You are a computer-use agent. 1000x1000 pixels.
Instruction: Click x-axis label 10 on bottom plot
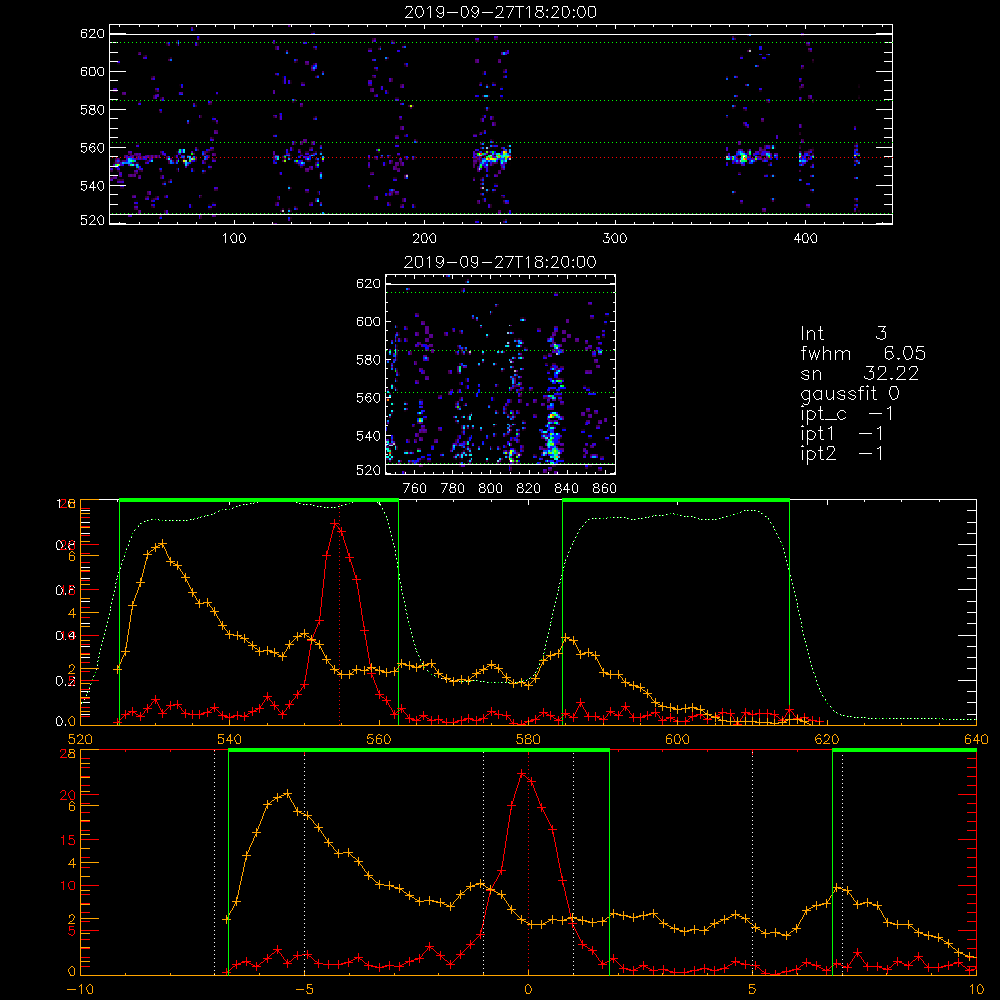[x=976, y=990]
